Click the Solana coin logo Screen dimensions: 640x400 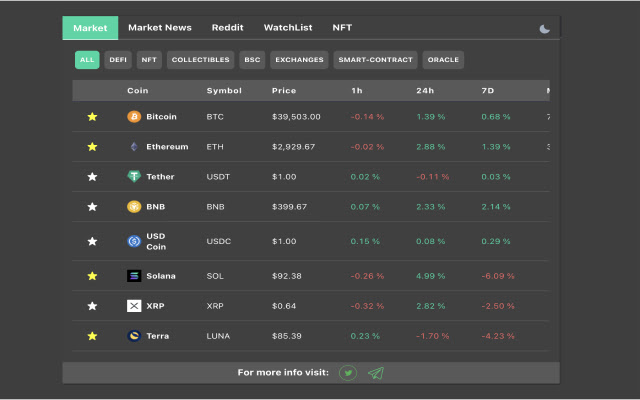pyautogui.click(x=134, y=276)
